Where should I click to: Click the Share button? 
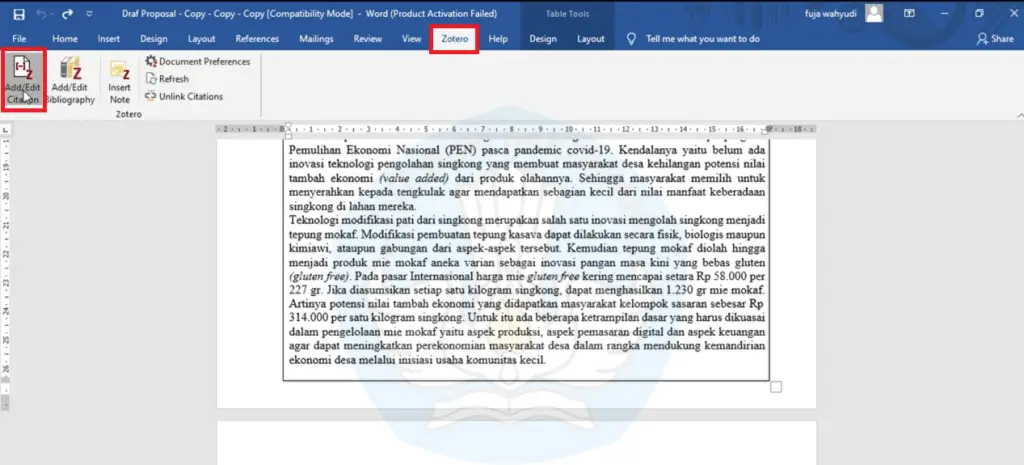(x=995, y=39)
